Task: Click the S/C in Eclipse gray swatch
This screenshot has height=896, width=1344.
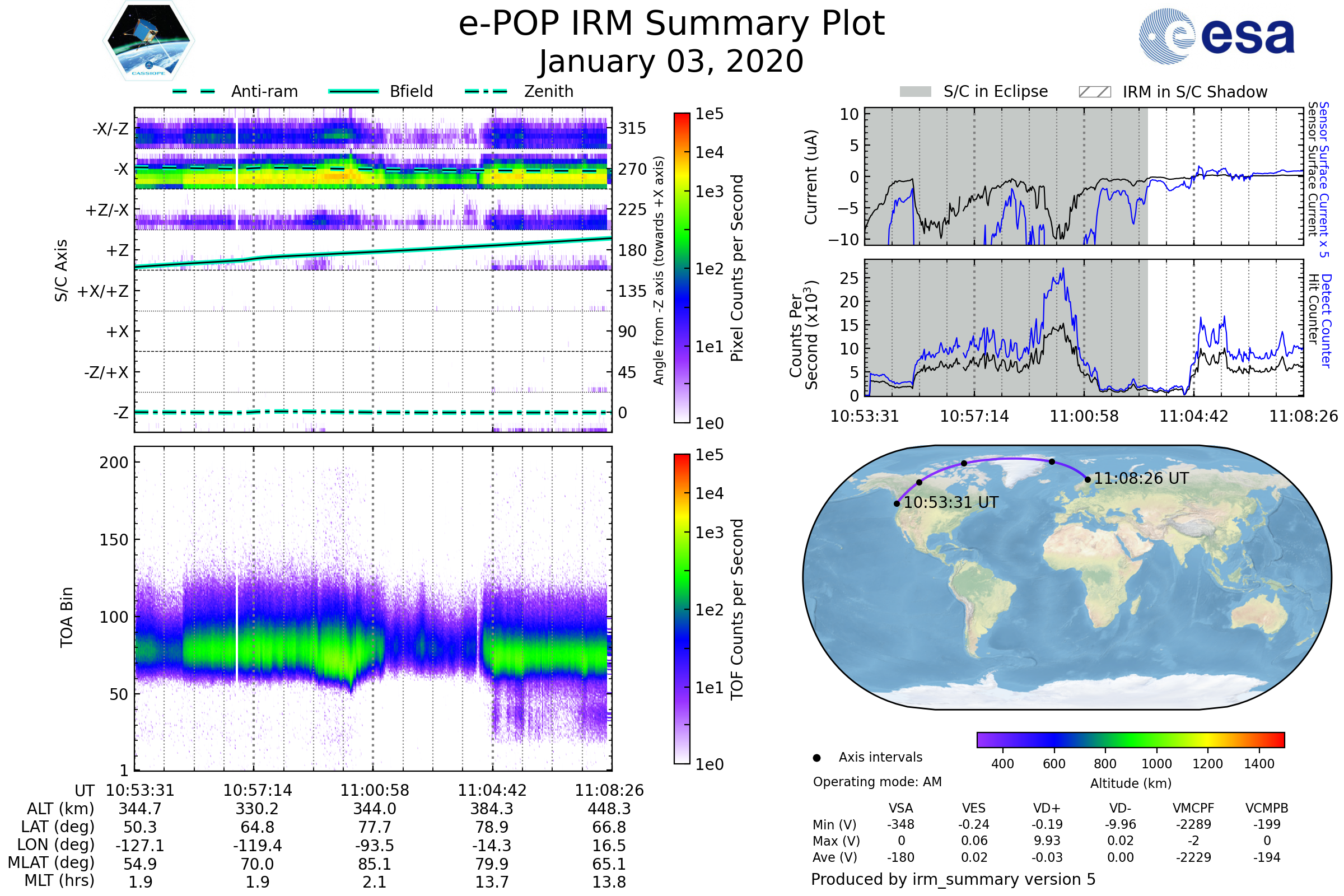Action: 915,92
